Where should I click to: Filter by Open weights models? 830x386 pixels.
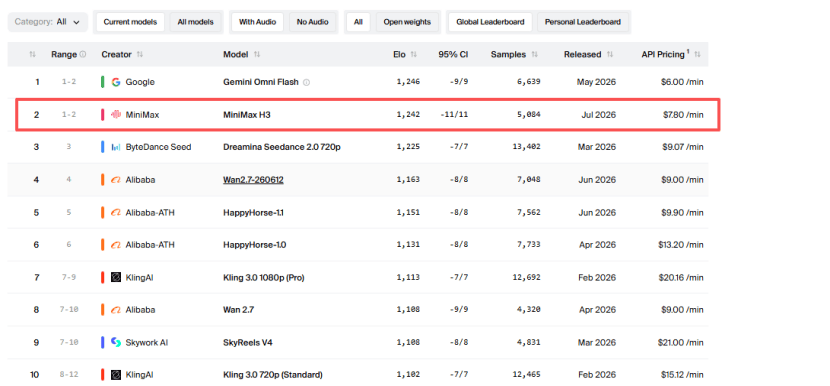click(x=407, y=22)
